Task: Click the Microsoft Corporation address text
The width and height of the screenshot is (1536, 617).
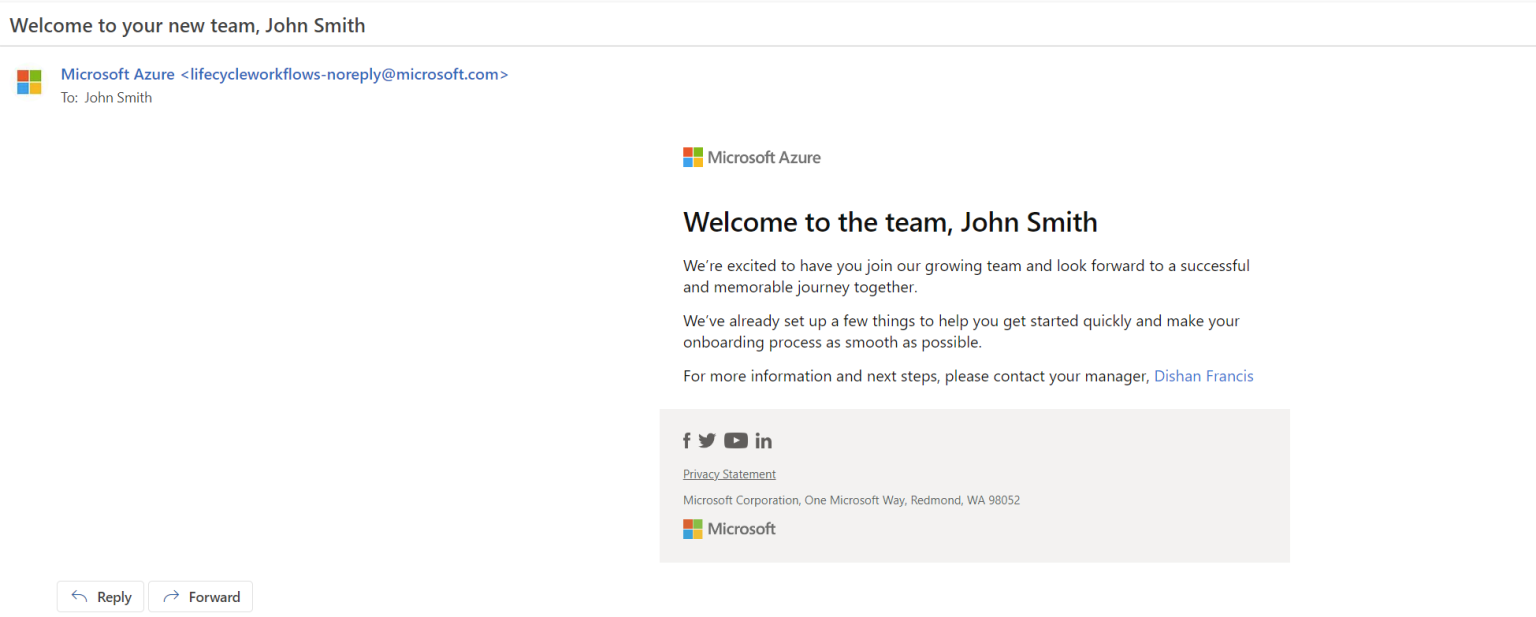Action: coord(851,499)
